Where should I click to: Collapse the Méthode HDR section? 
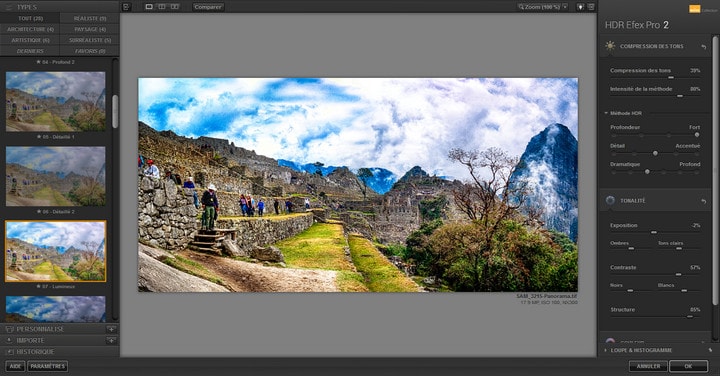pyautogui.click(x=606, y=113)
